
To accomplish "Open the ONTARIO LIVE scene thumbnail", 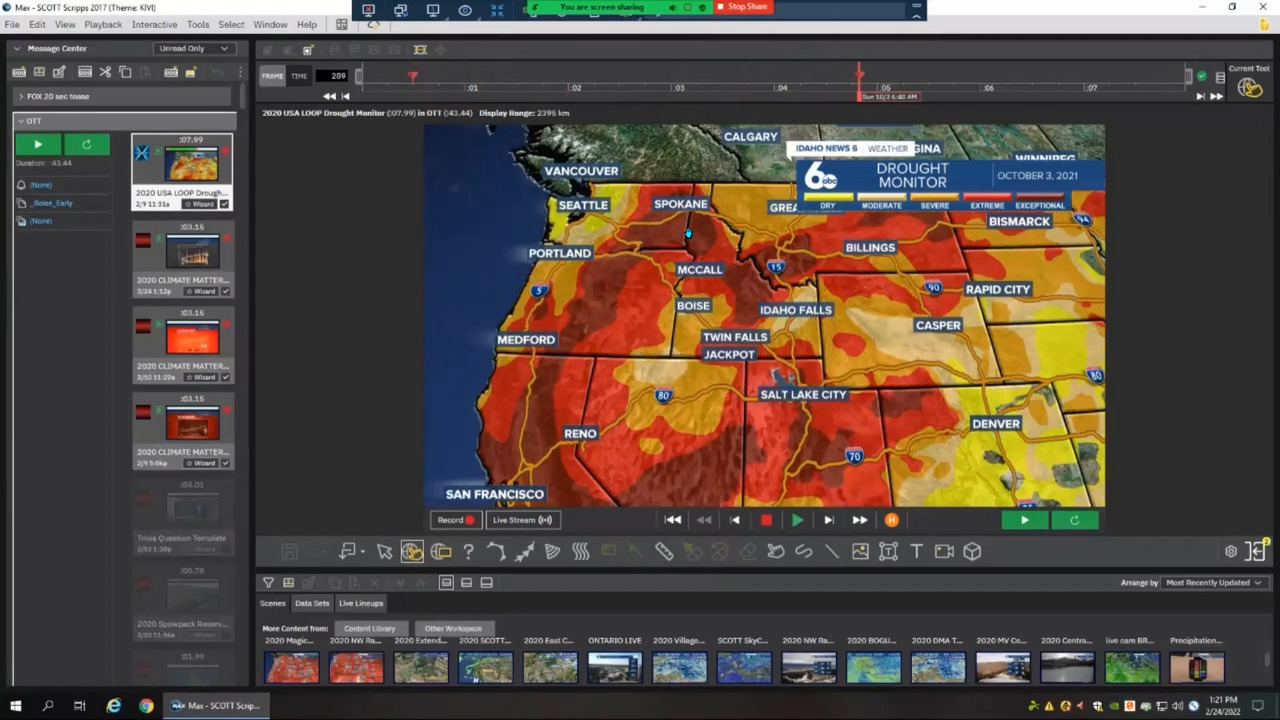I will [x=615, y=667].
